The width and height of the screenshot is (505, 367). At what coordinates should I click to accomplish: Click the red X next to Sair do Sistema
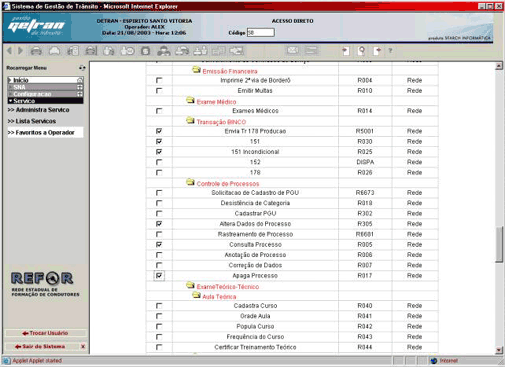83,347
